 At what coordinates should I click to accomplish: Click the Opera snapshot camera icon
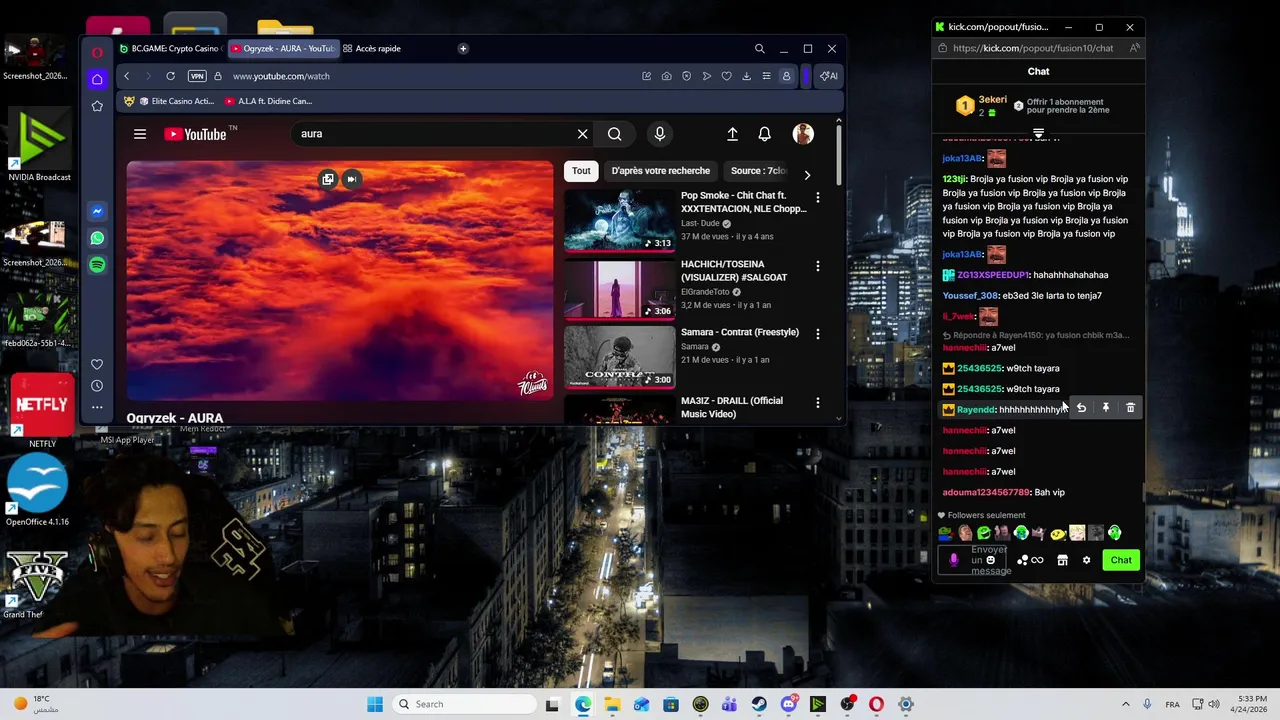point(666,76)
